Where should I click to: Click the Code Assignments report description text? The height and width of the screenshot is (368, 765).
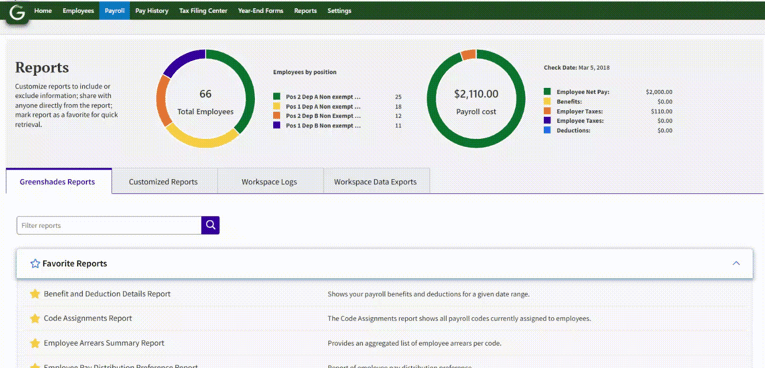(x=459, y=319)
